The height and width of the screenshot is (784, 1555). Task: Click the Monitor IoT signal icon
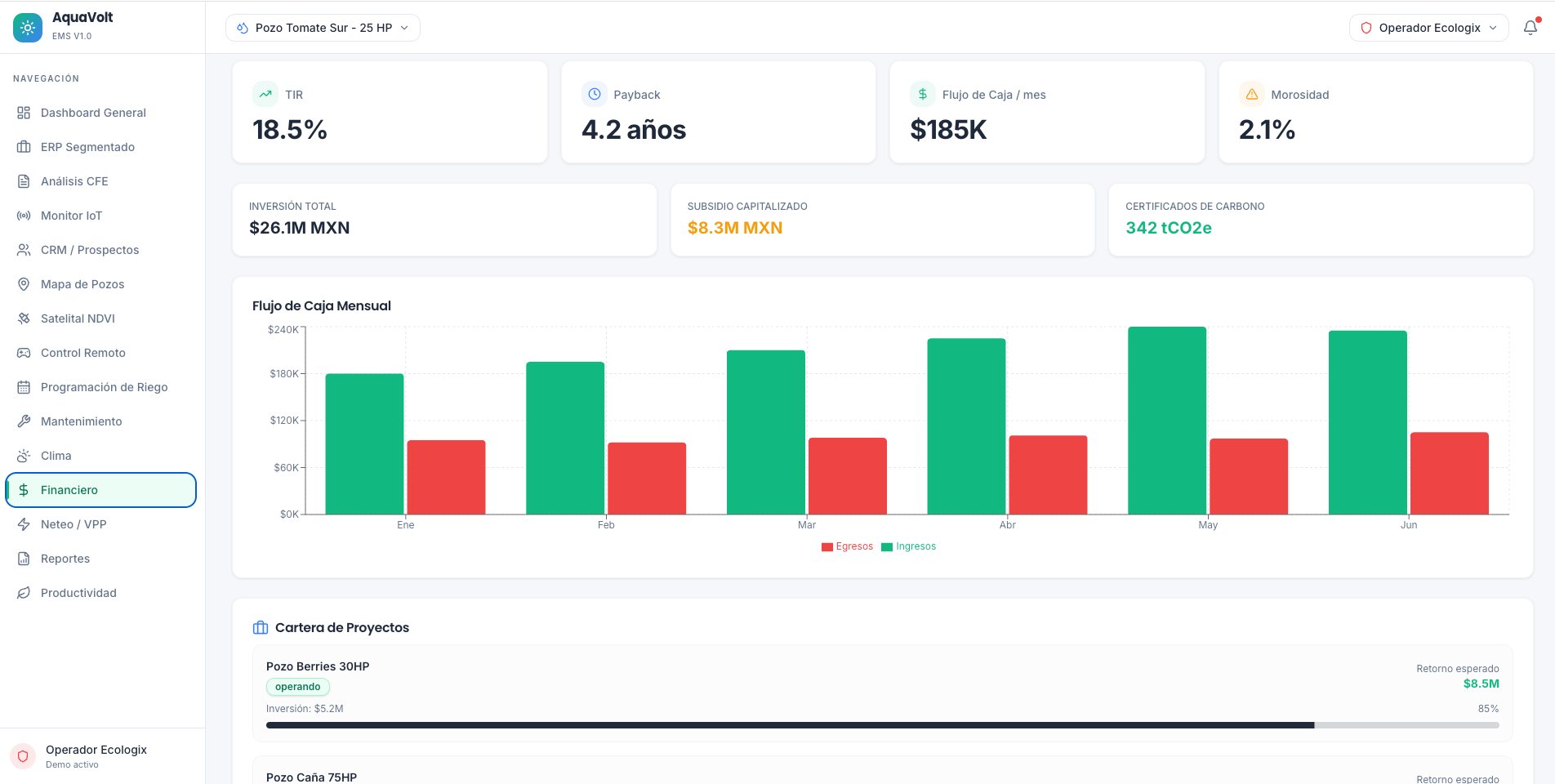(x=24, y=216)
